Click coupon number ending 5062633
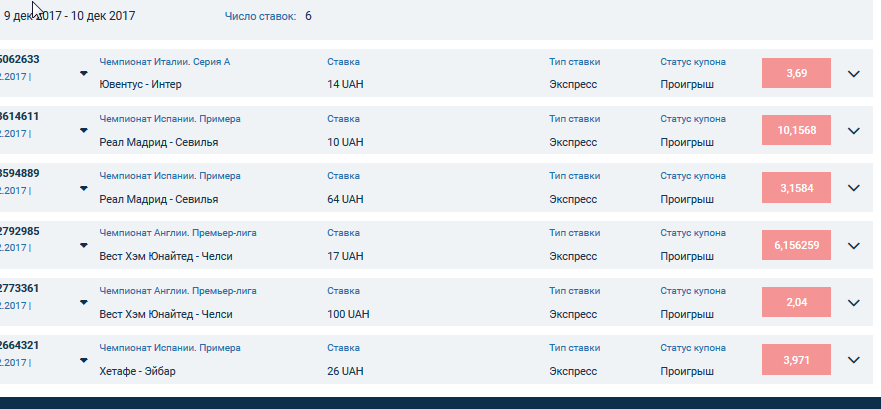This screenshot has width=881, height=409. [x=20, y=59]
